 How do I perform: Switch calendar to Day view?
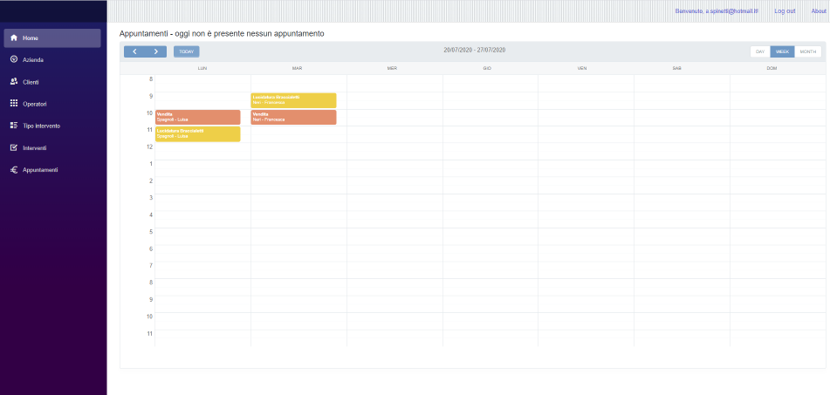(760, 51)
